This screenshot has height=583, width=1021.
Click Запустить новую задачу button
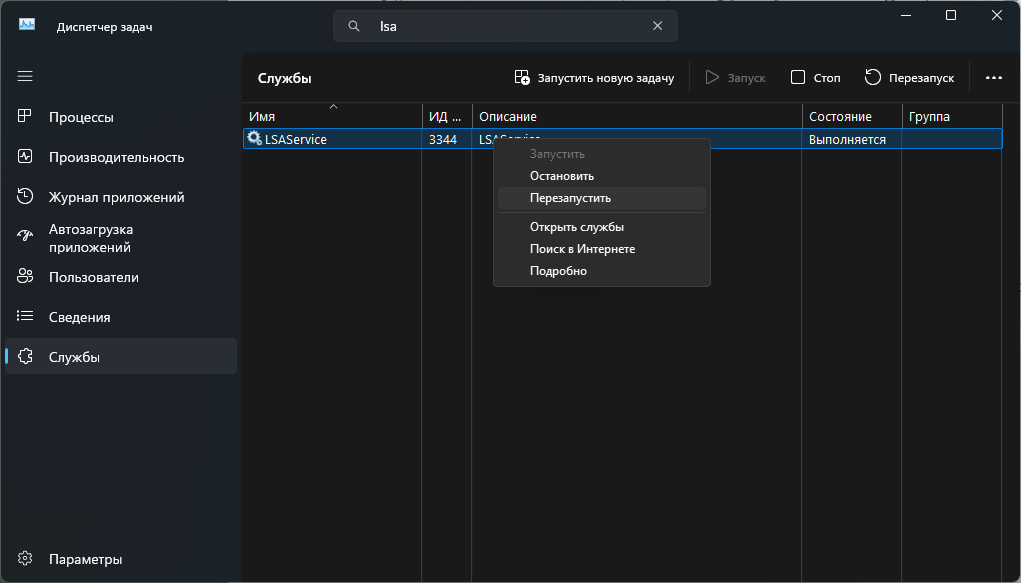[594, 78]
